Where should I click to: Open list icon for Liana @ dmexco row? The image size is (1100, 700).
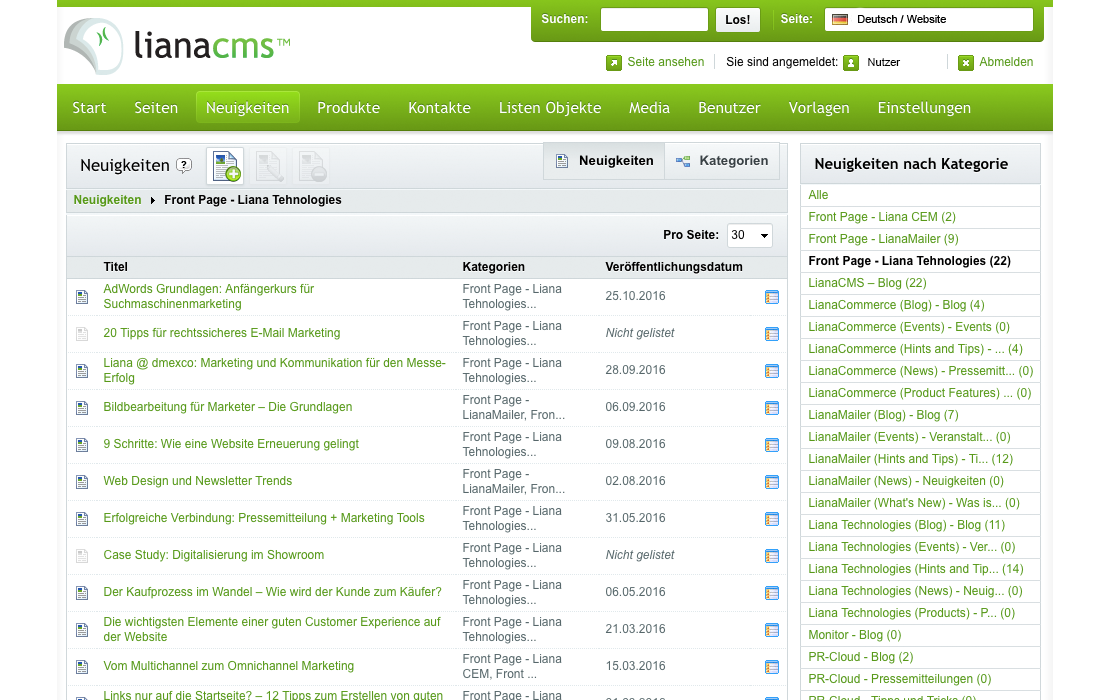772,372
